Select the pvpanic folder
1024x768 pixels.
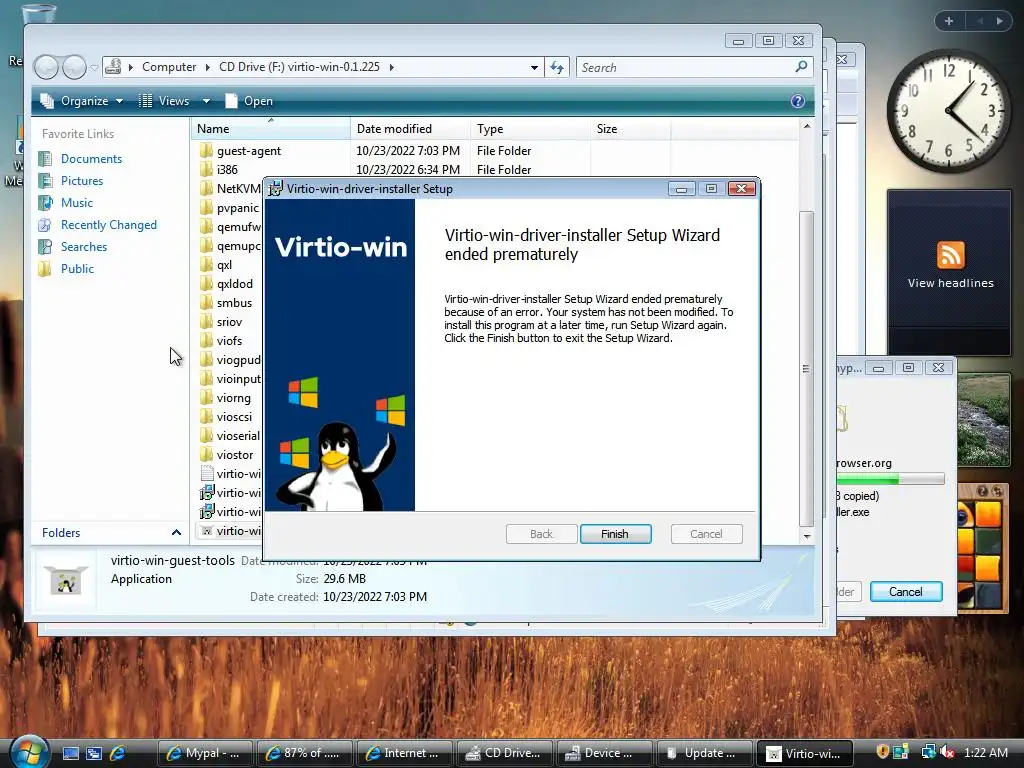(x=238, y=208)
